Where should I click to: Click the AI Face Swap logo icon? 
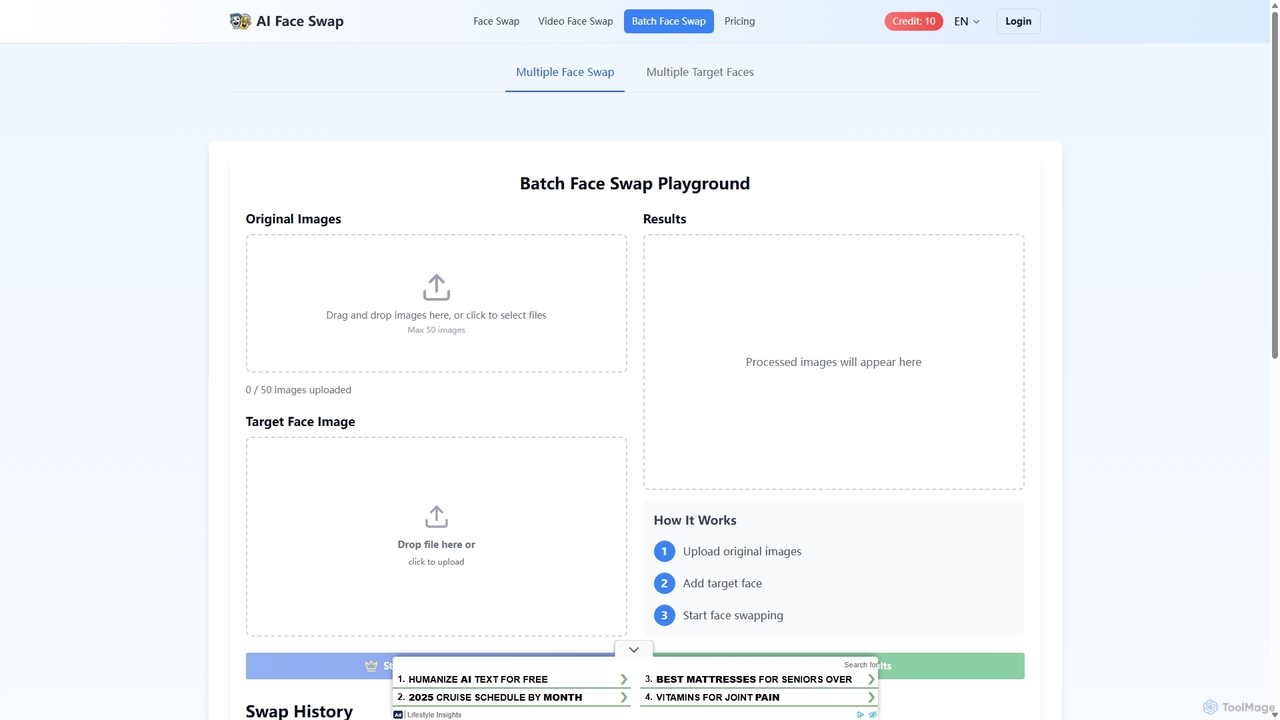pos(240,21)
